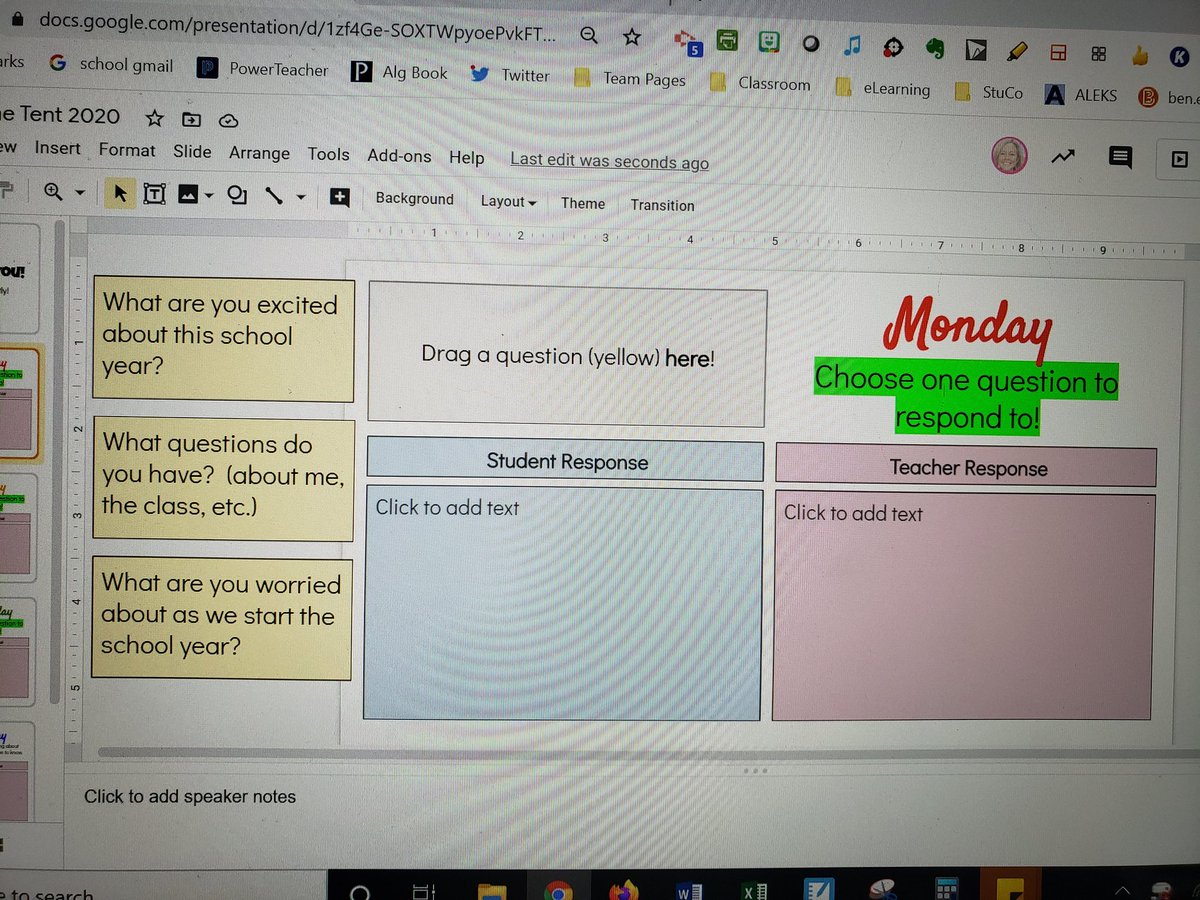Viewport: 1200px width, 900px height.
Task: Bookmark this page with the address bar star
Action: click(632, 36)
